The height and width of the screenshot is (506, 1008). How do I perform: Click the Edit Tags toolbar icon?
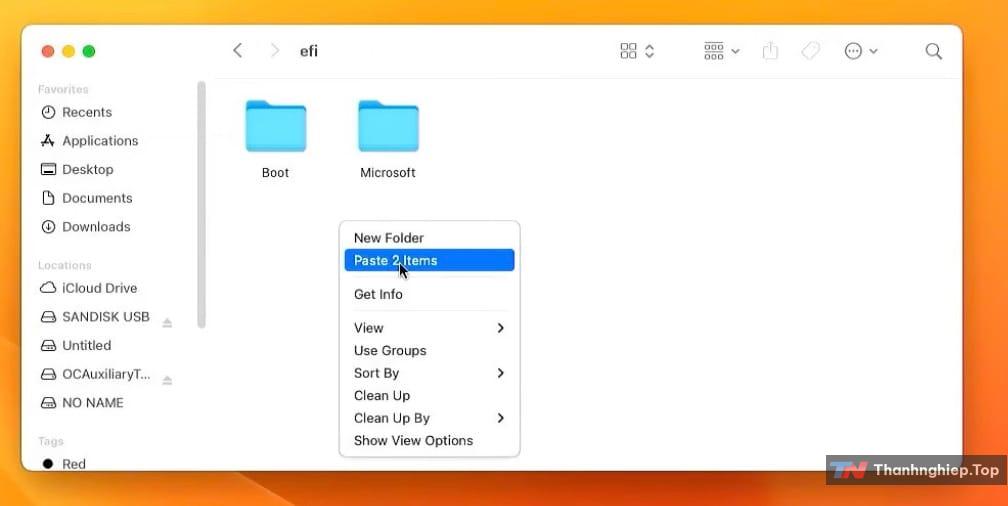click(x=811, y=51)
